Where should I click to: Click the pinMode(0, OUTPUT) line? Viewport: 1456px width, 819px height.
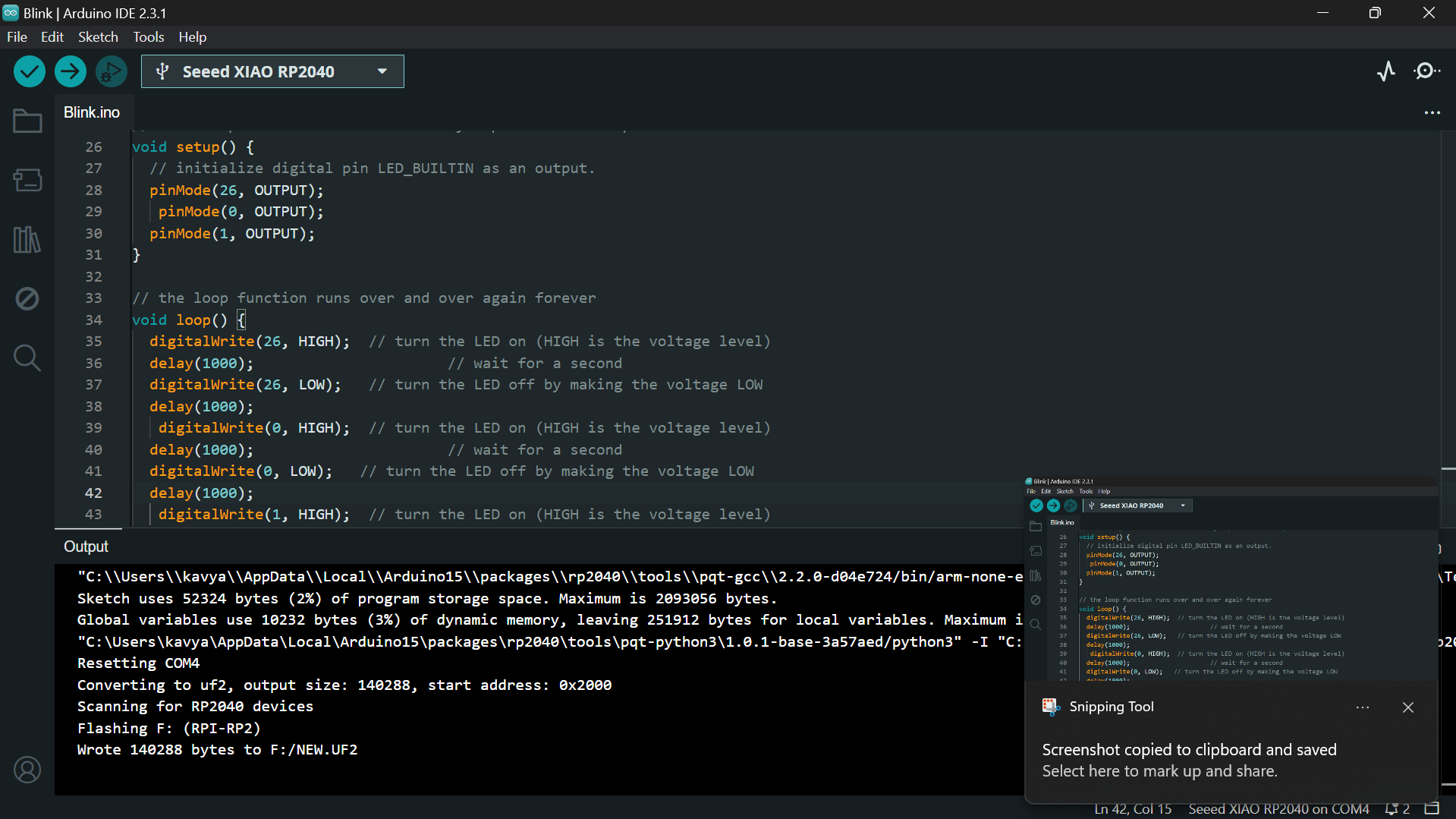click(241, 212)
